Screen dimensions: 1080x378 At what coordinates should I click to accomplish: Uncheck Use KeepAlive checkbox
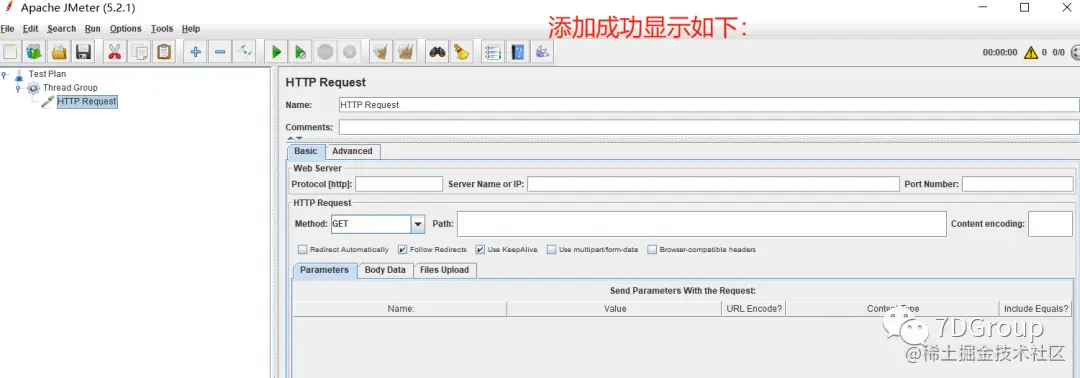pyautogui.click(x=480, y=250)
